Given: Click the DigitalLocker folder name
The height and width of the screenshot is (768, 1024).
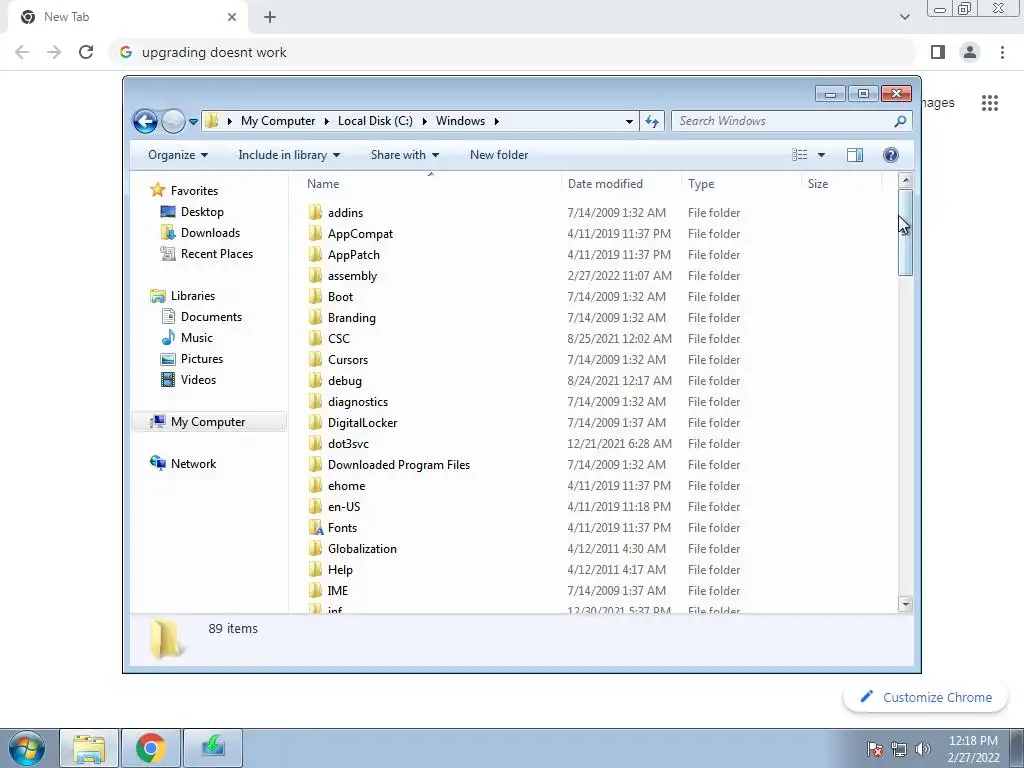Looking at the screenshot, I should point(362,423).
